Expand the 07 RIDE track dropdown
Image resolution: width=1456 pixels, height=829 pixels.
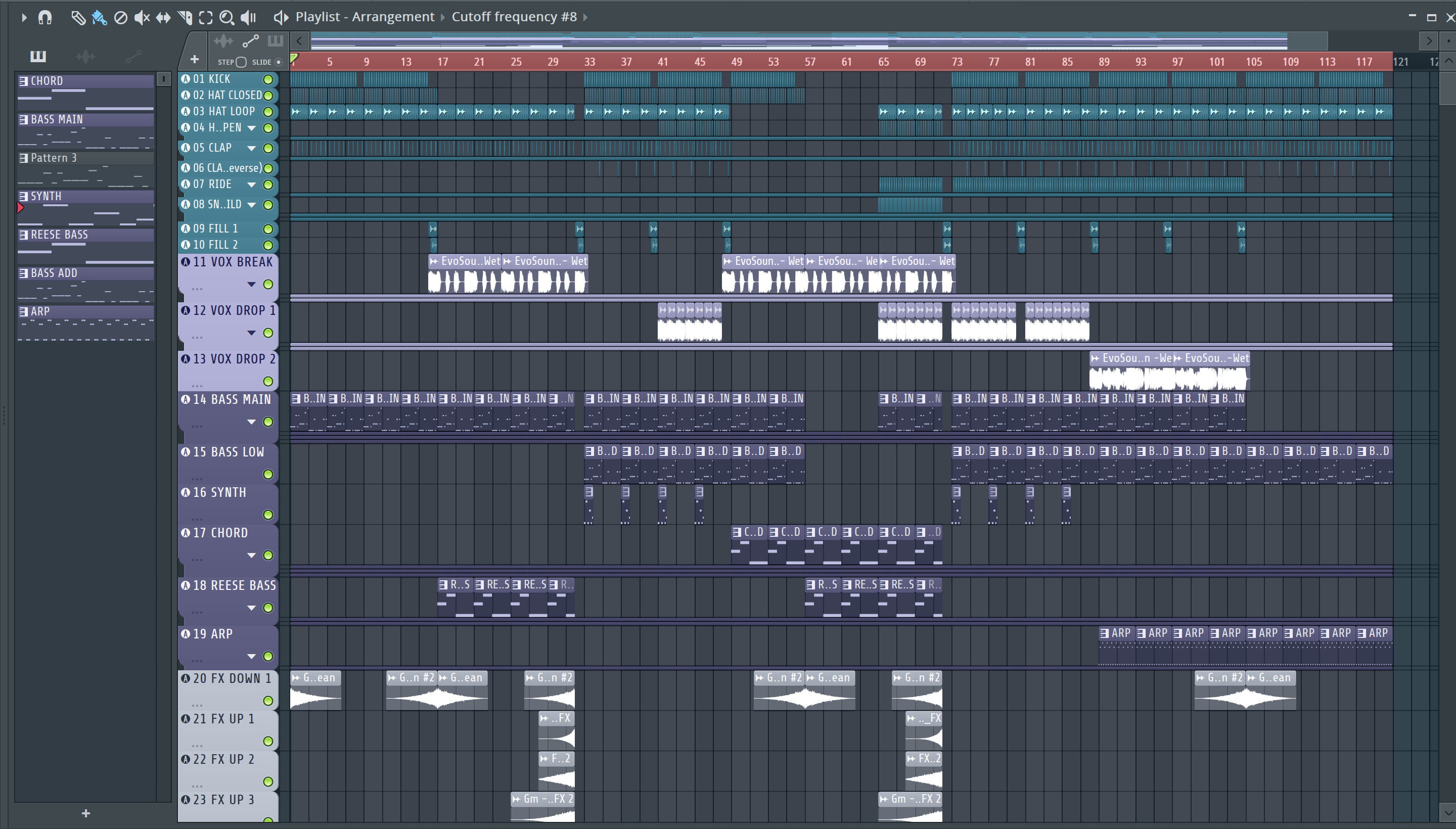pos(251,185)
